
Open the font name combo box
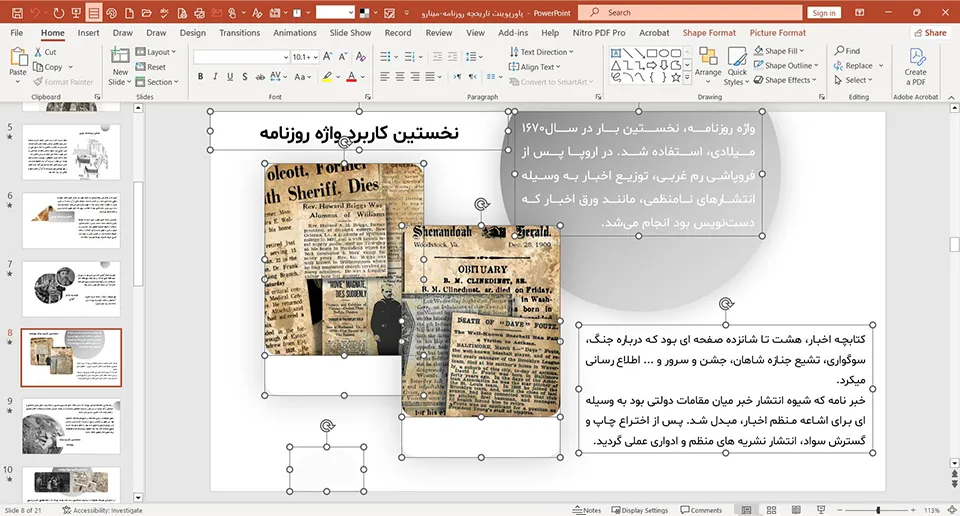coord(241,57)
